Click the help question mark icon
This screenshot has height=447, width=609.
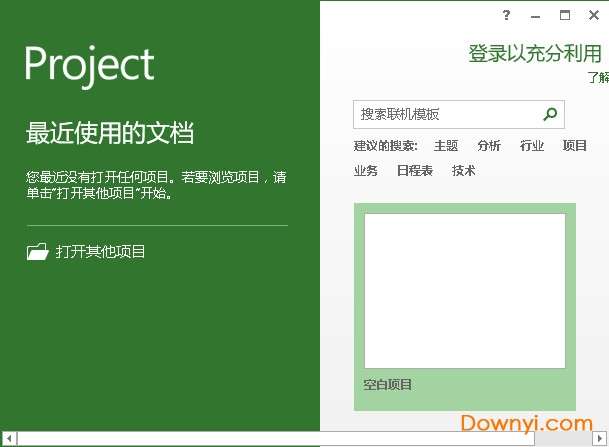point(506,16)
